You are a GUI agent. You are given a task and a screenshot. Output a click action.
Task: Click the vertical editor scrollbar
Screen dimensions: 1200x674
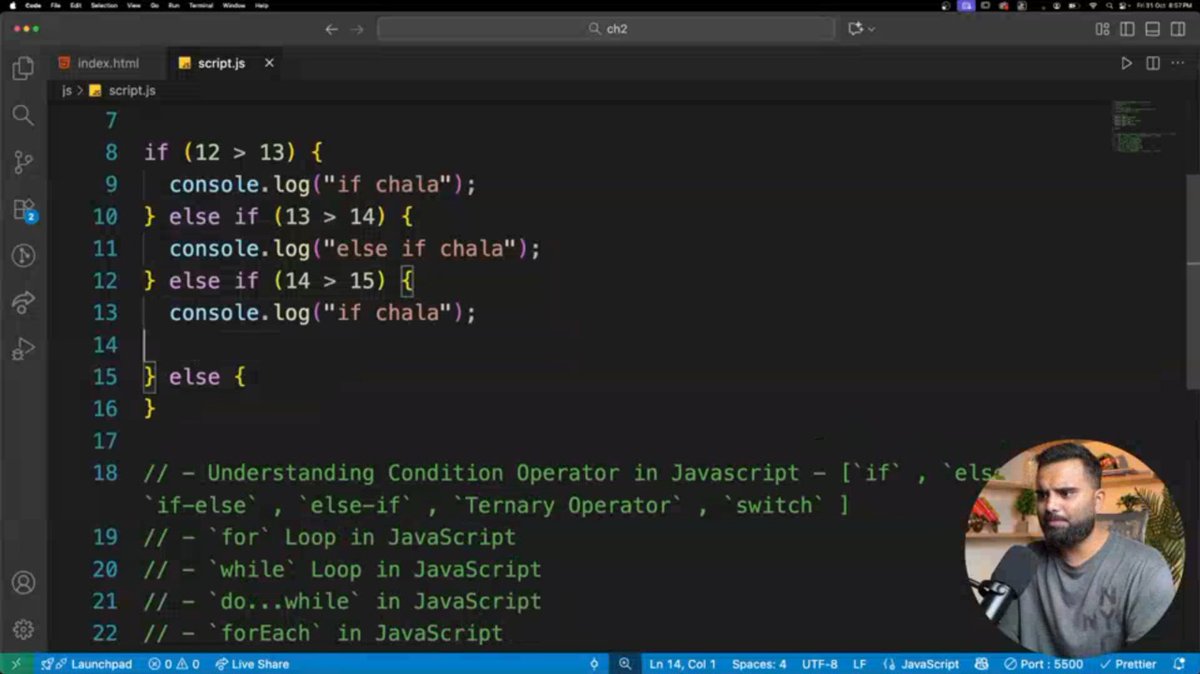[1193, 280]
